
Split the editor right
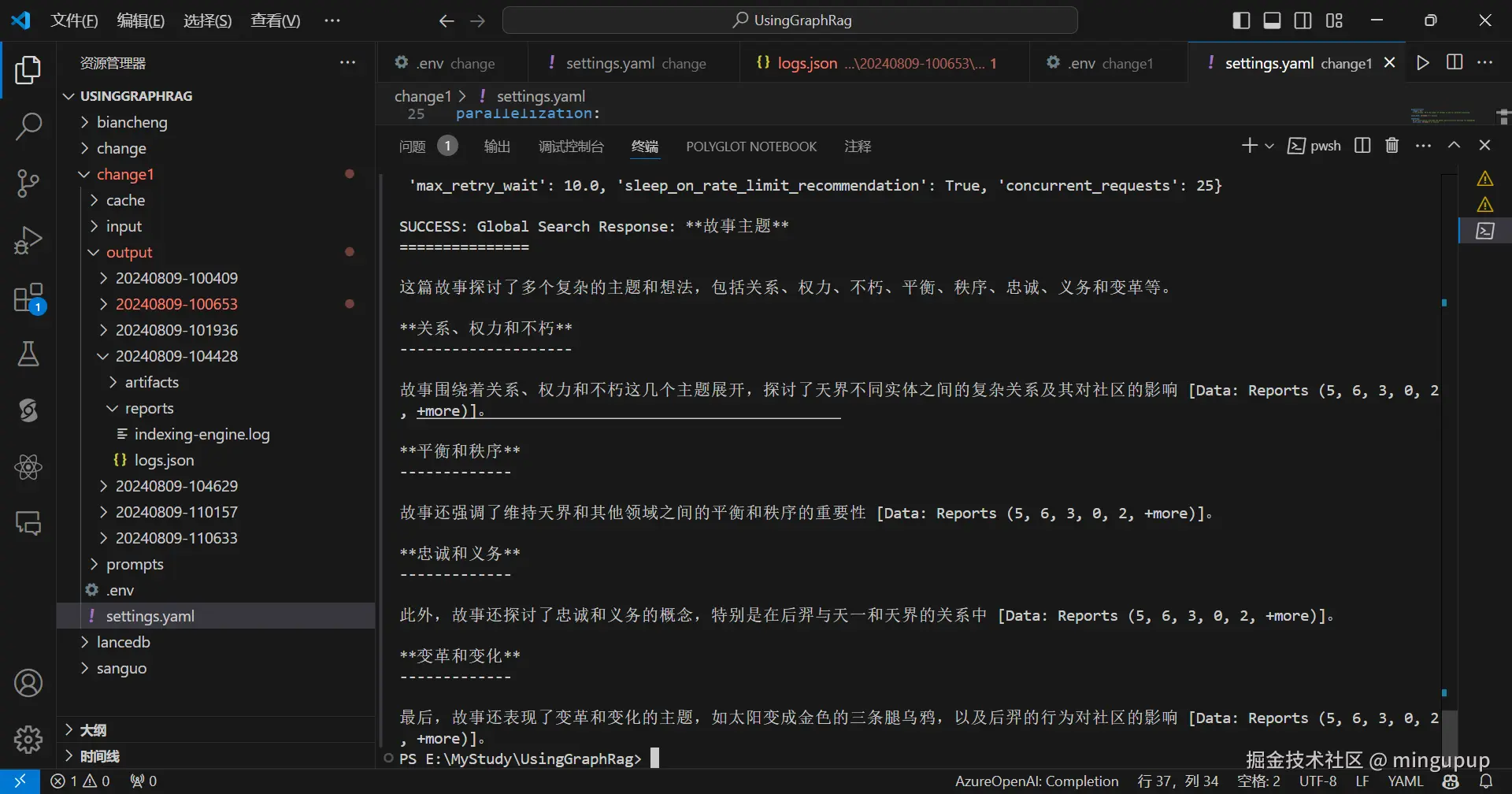click(x=1455, y=63)
